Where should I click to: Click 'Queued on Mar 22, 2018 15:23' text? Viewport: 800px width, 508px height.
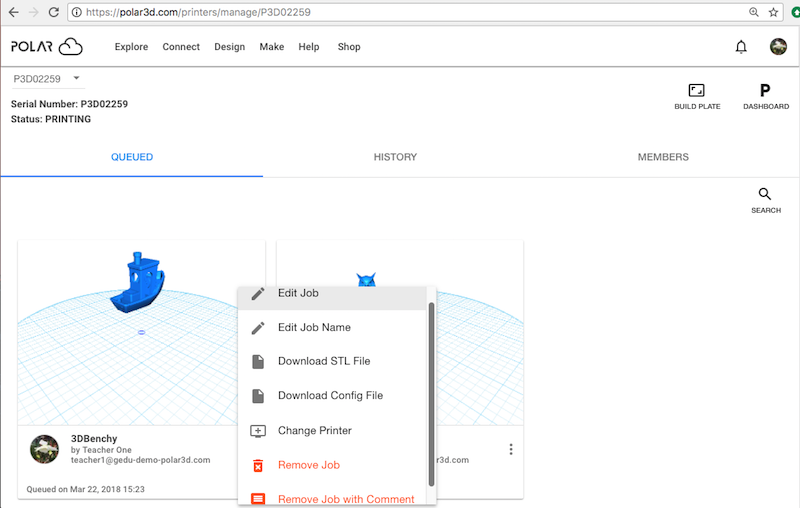86,489
